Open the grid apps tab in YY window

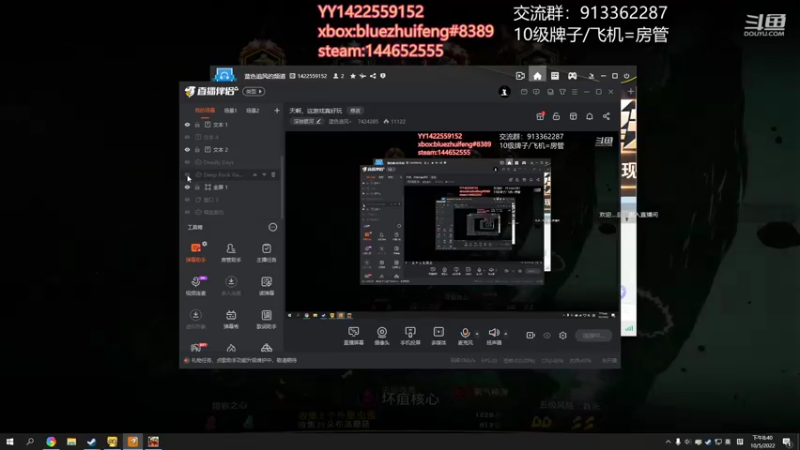point(555,76)
